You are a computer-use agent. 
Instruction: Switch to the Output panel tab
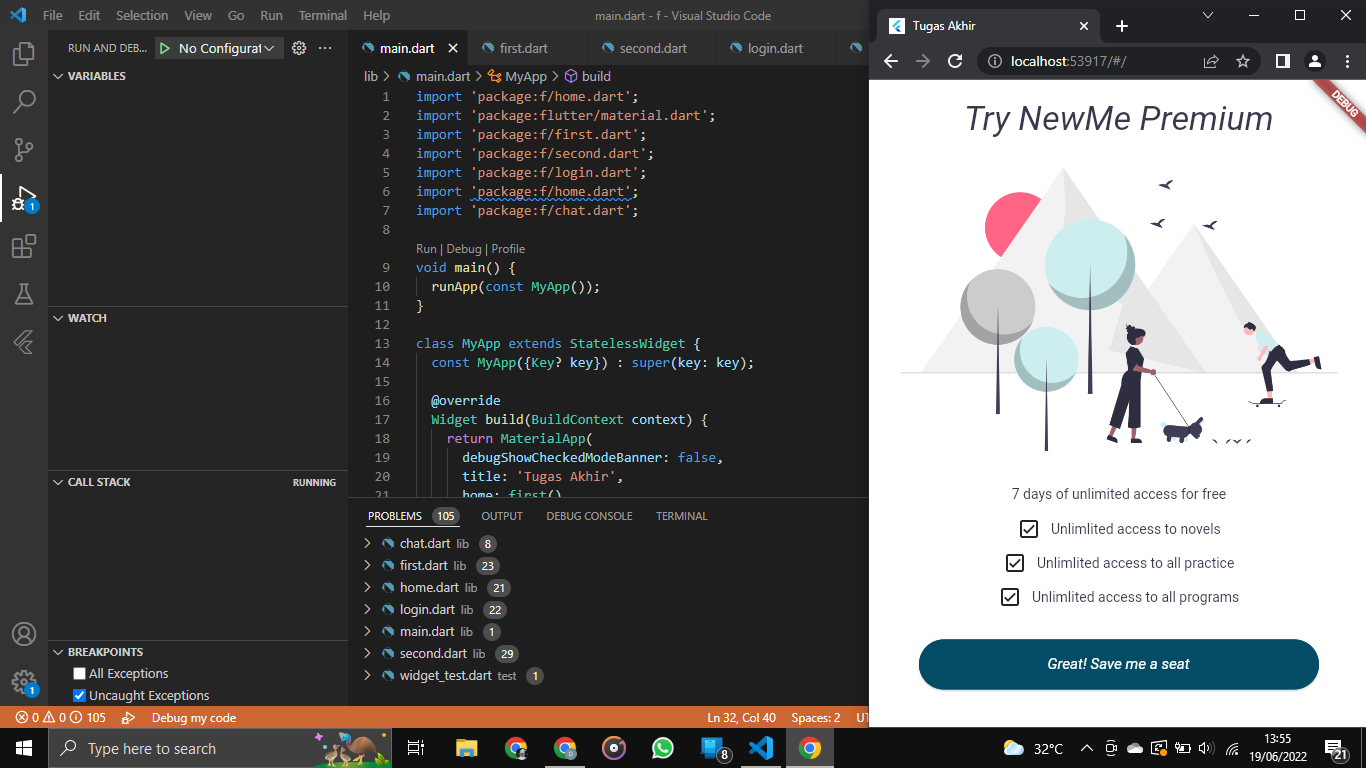[x=502, y=516]
